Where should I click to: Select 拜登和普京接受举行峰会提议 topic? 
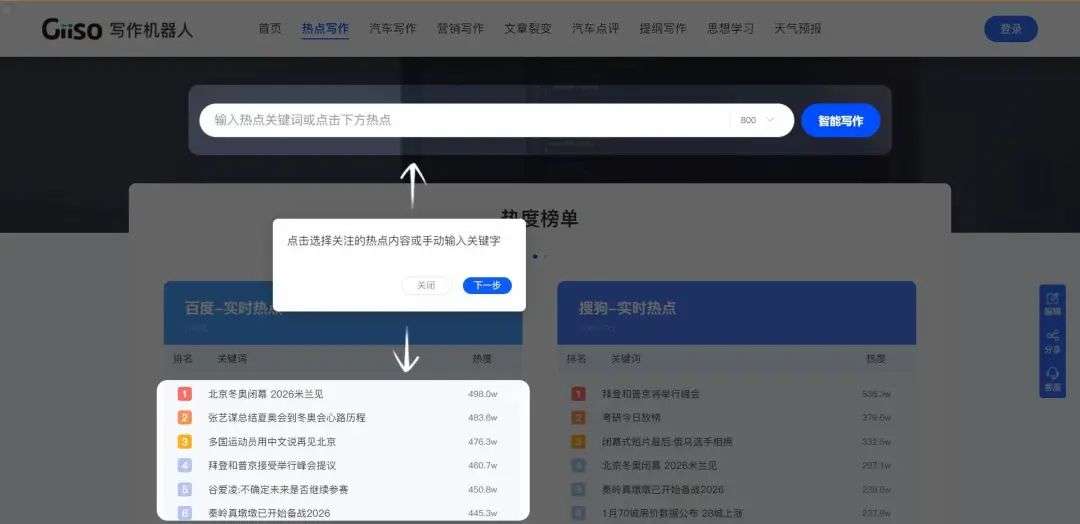click(272, 465)
